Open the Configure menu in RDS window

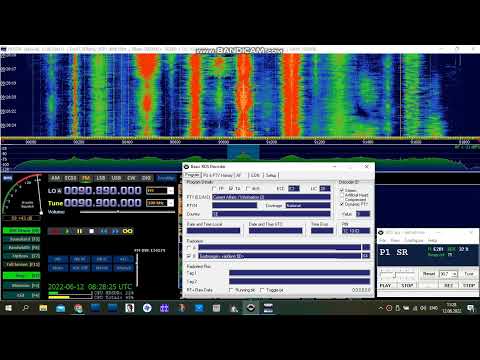coord(414,240)
